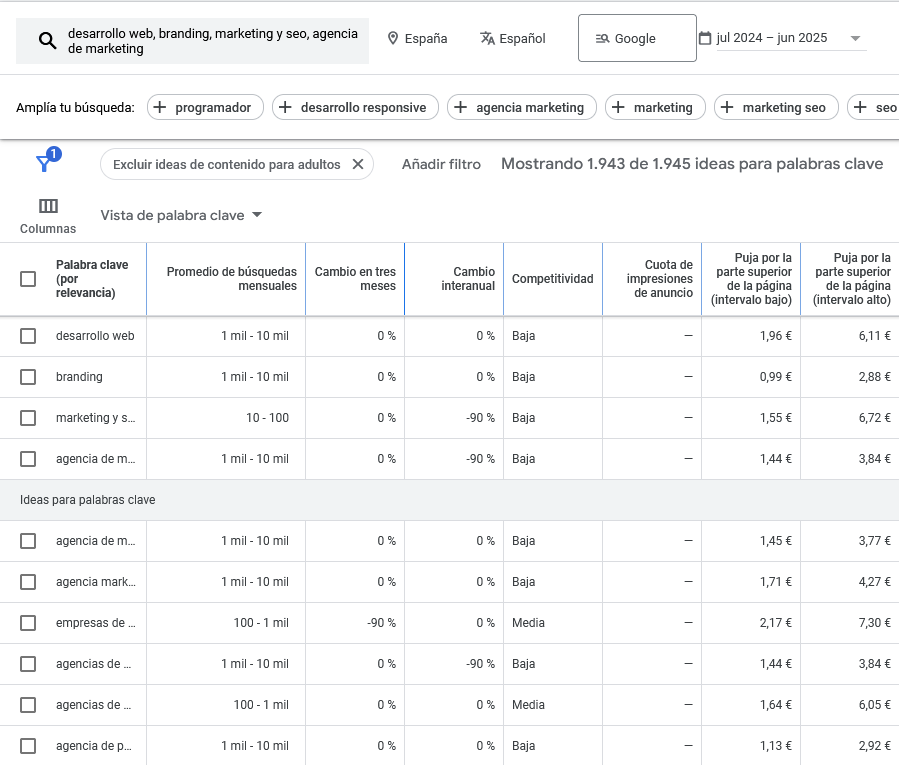The height and width of the screenshot is (765, 899).
Task: Add 'seo' suggestion via its plus icon
Action: tap(860, 107)
